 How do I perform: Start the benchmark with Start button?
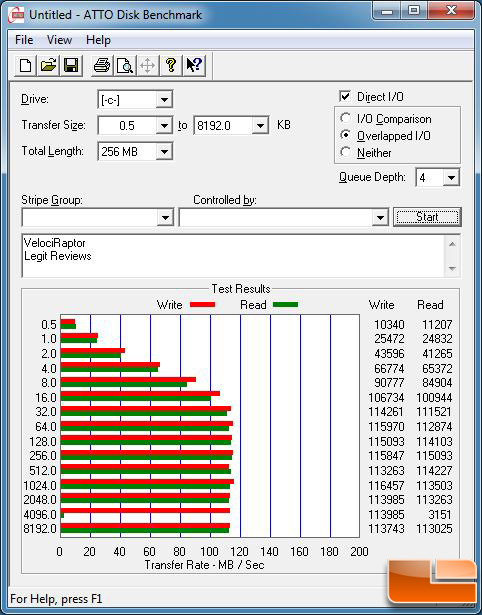[x=427, y=217]
